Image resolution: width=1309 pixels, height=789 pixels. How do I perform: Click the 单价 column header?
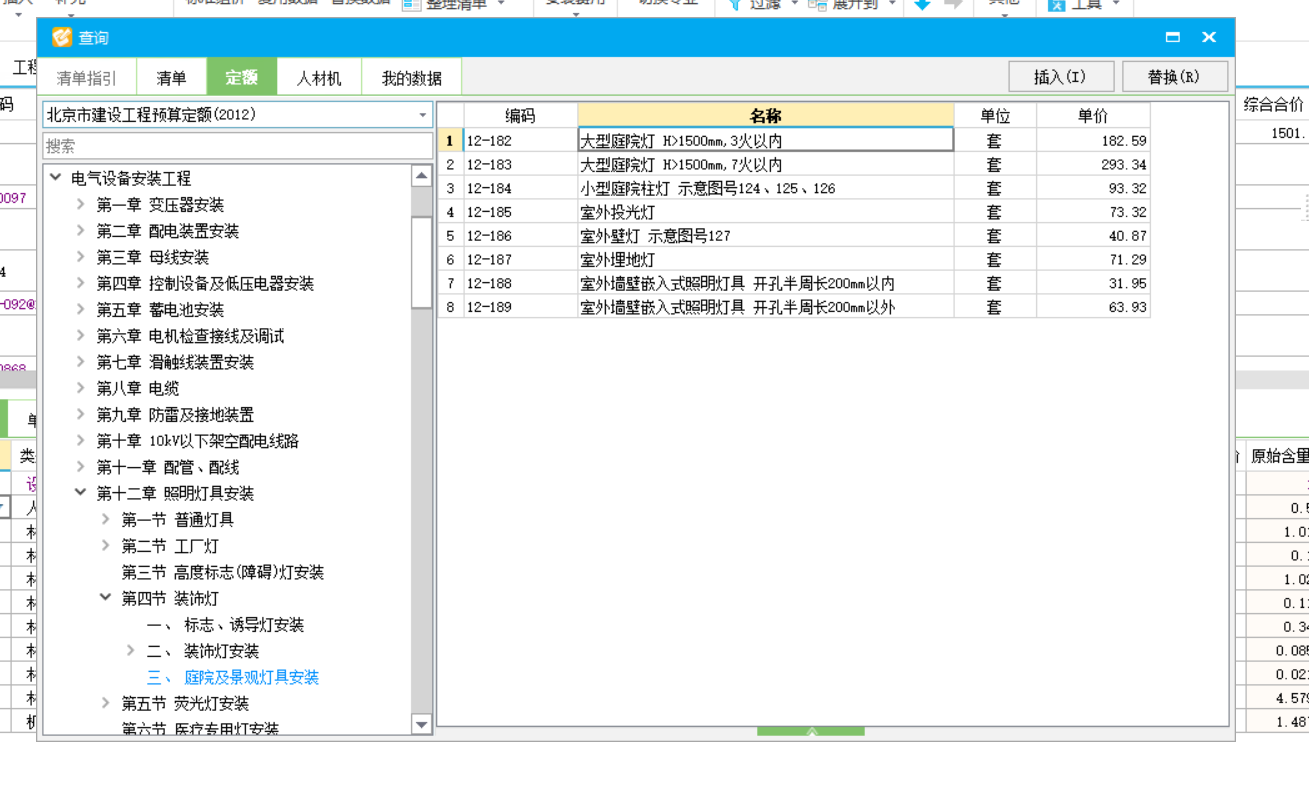click(x=1093, y=115)
